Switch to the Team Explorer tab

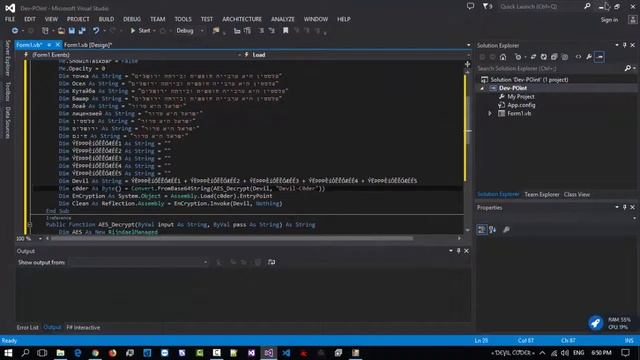pyautogui.click(x=542, y=195)
